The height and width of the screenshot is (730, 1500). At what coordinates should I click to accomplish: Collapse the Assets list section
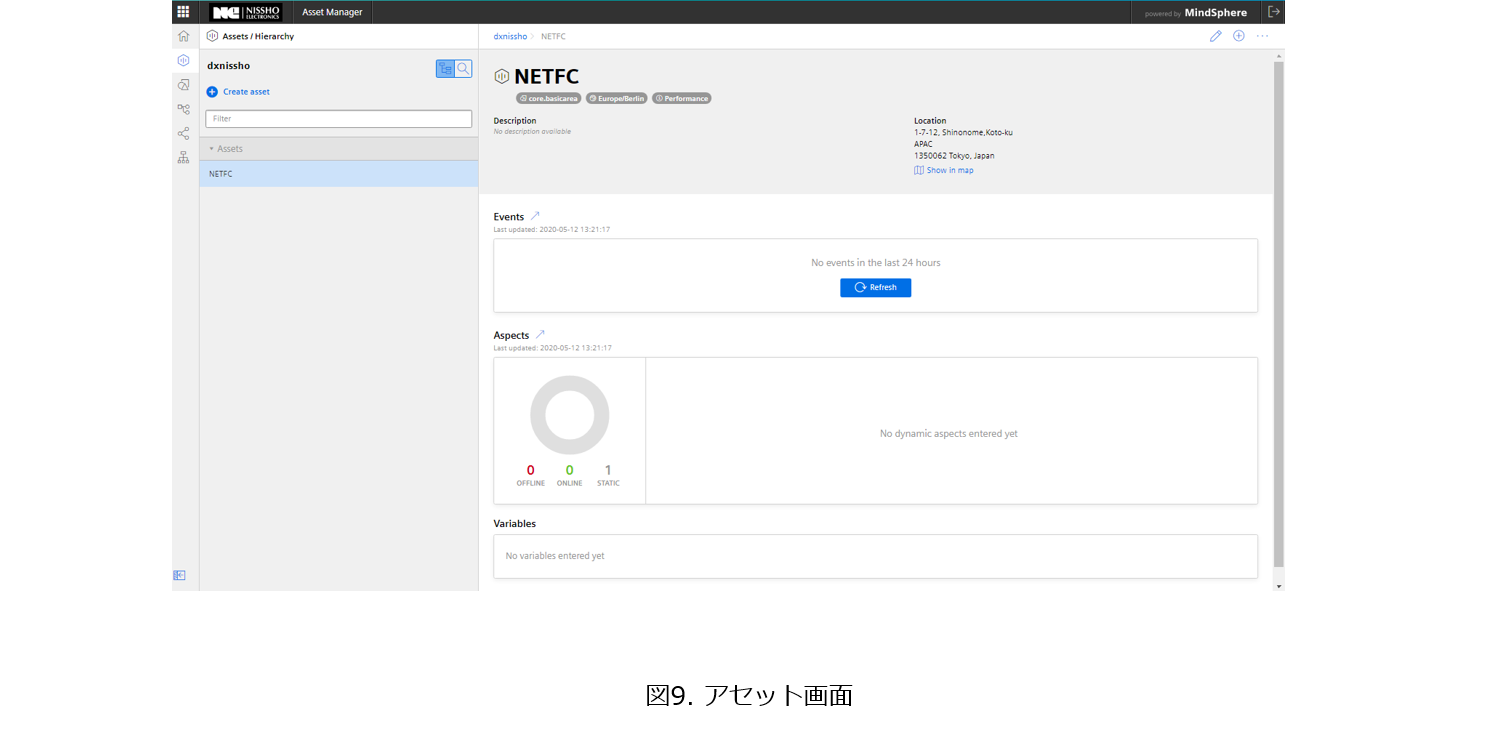tap(211, 149)
